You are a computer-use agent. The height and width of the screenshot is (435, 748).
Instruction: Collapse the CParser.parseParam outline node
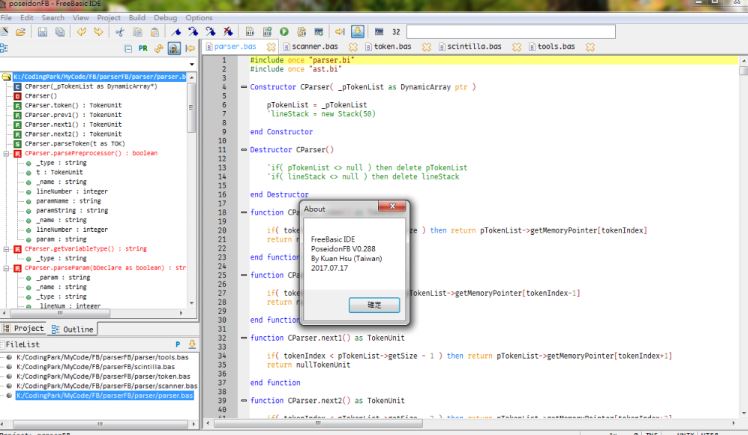[x=6, y=268]
